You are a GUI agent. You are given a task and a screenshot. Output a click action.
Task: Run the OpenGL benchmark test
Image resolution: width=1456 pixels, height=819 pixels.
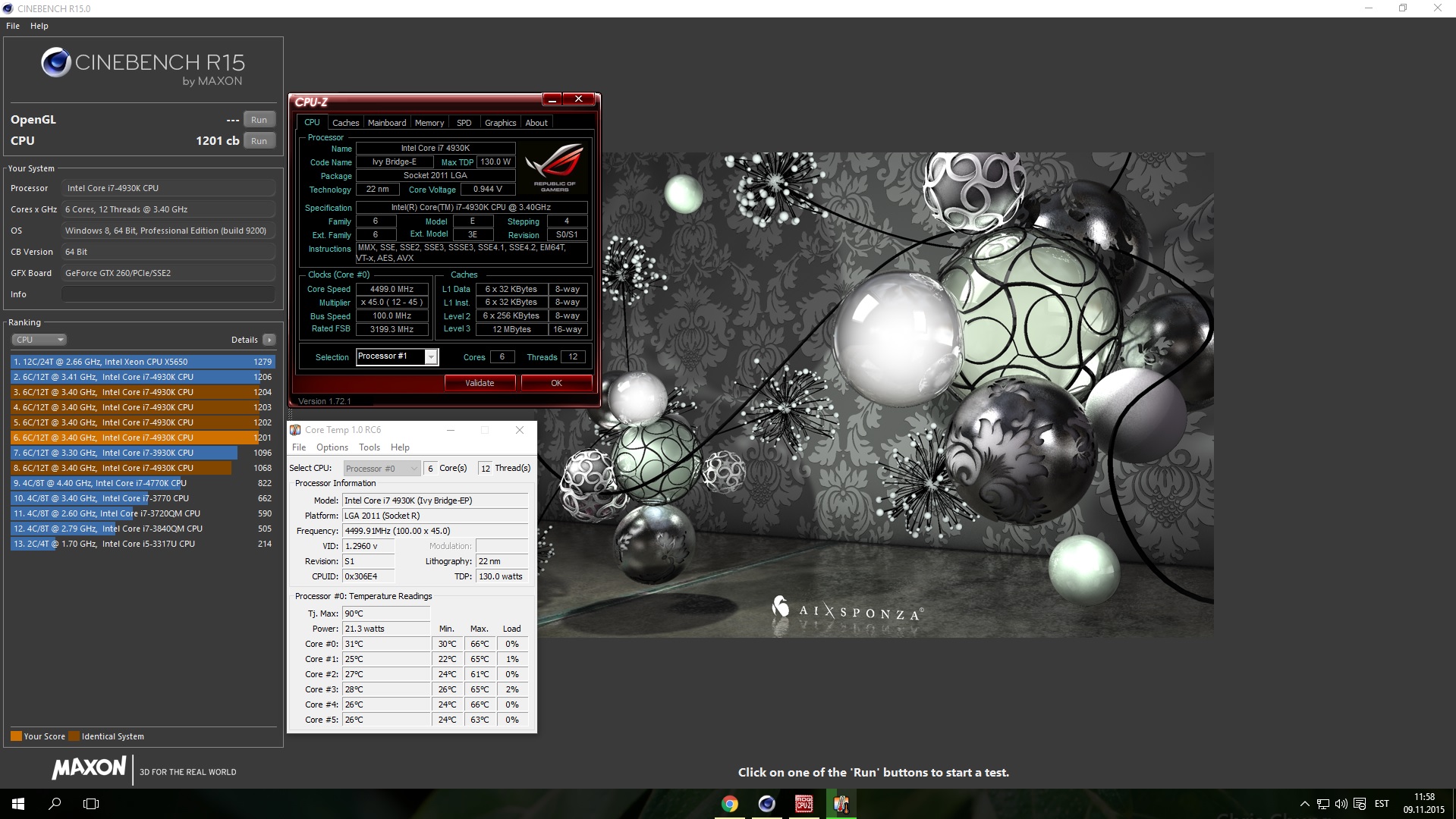[x=259, y=120]
